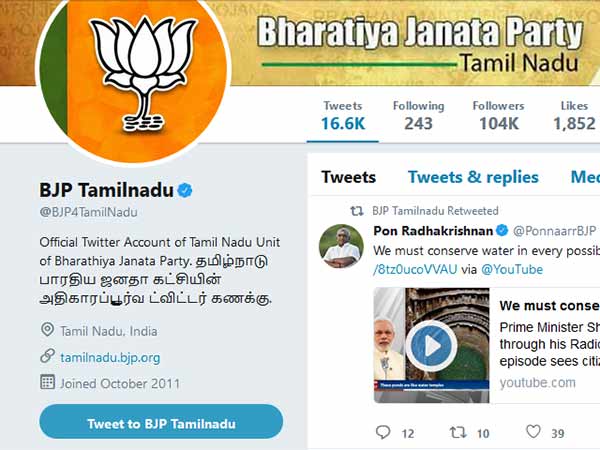Switch to Tweets & replies tab
The width and height of the screenshot is (600, 450).
473,177
